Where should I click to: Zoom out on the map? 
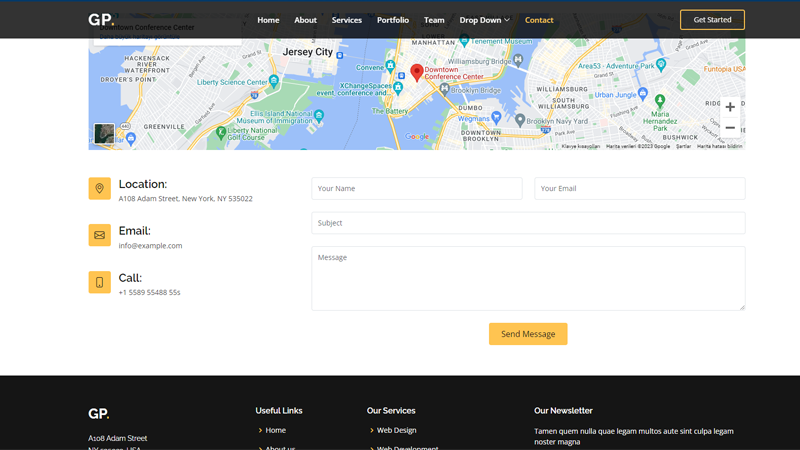[730, 128]
